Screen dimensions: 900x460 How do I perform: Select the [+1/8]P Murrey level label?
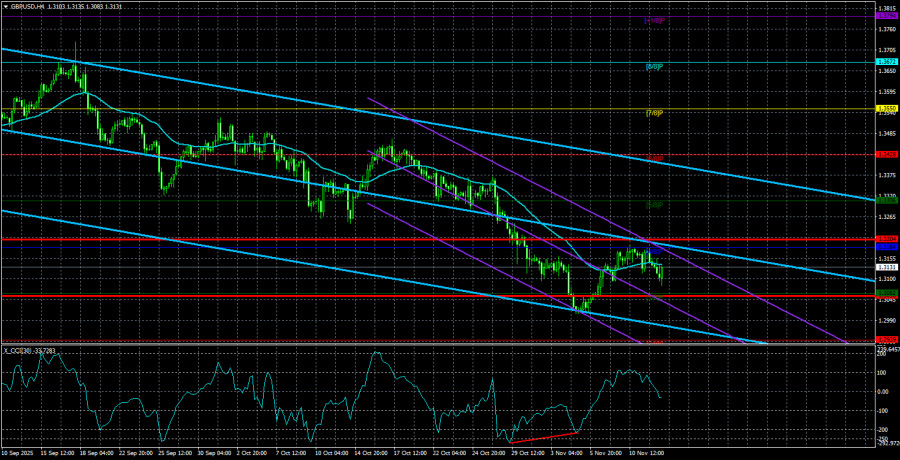tap(654, 21)
